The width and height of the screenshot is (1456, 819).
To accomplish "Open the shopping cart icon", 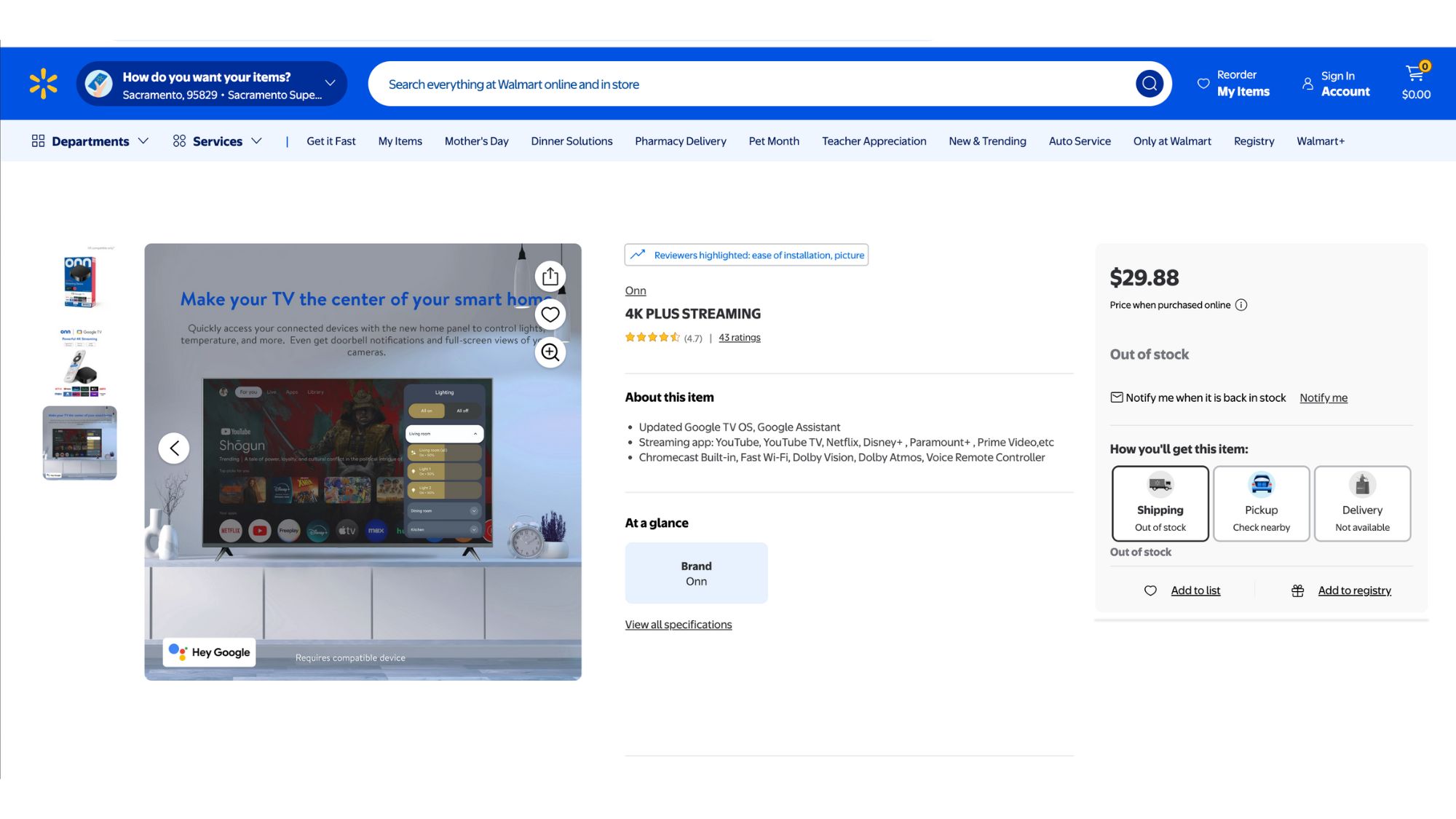I will tap(1416, 74).
